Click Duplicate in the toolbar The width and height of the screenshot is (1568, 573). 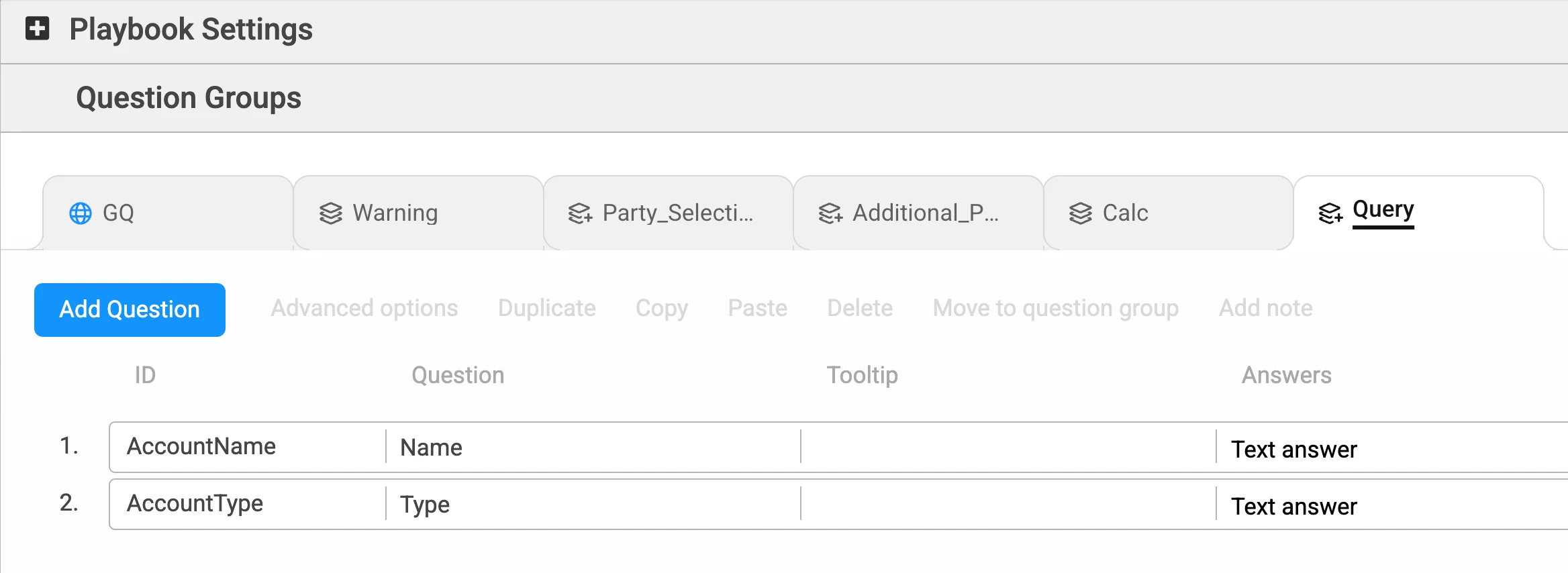[x=546, y=309]
